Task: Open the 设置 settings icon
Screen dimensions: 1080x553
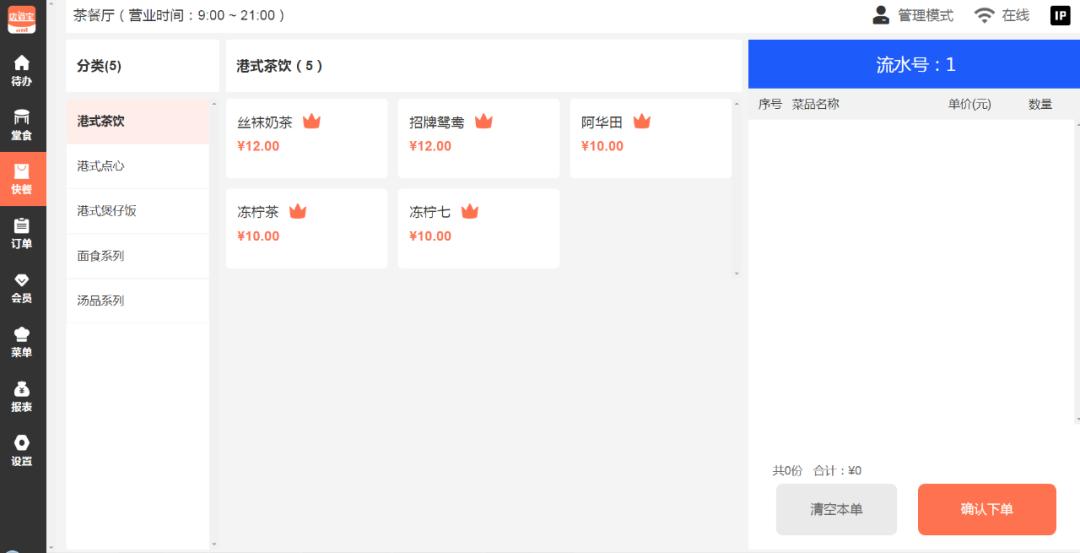Action: tap(21, 450)
